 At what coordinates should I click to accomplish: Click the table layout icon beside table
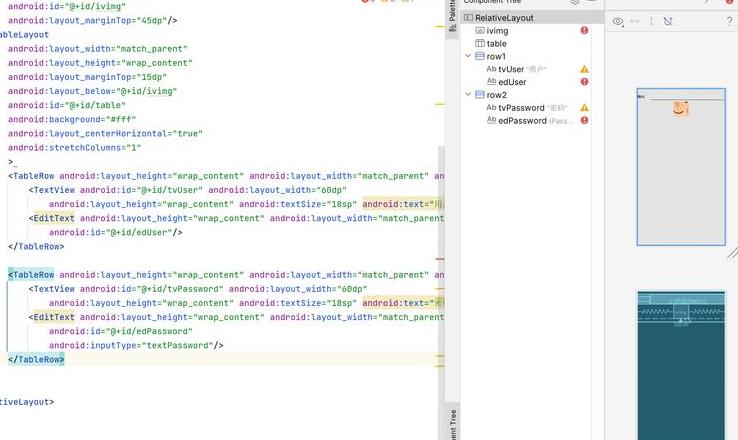pyautogui.click(x=480, y=43)
